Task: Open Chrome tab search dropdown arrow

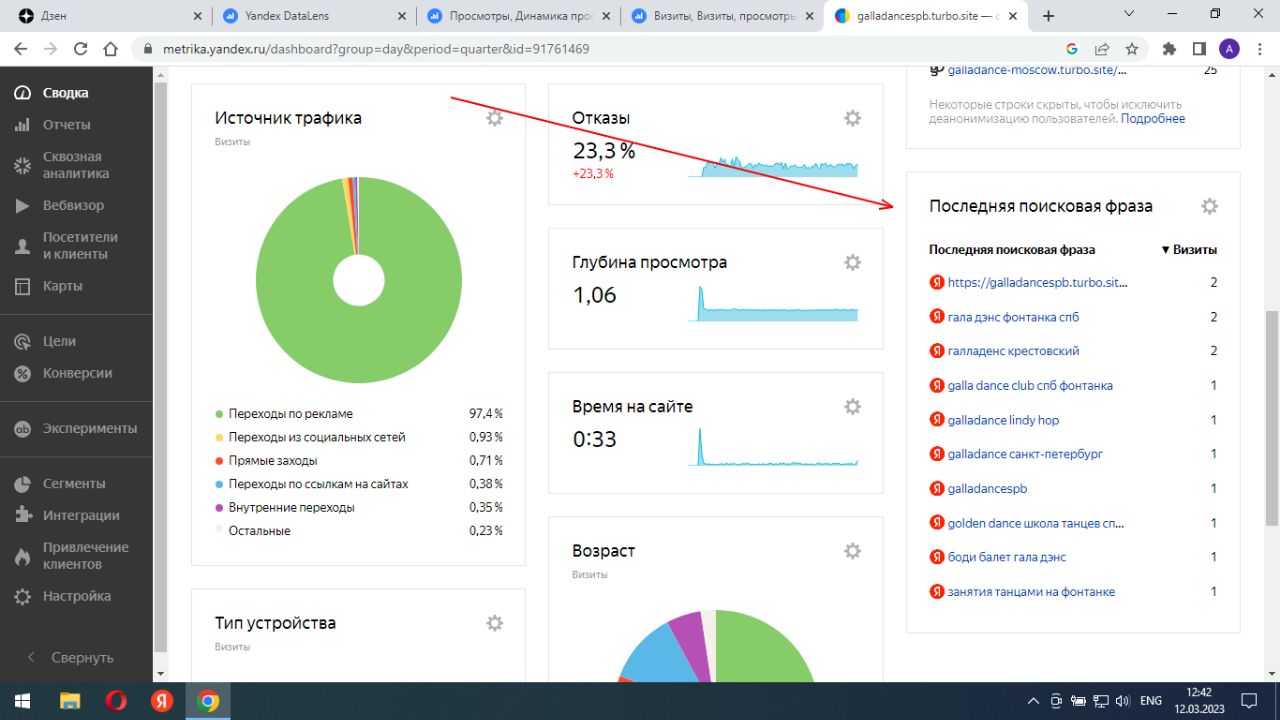Action: (1129, 15)
